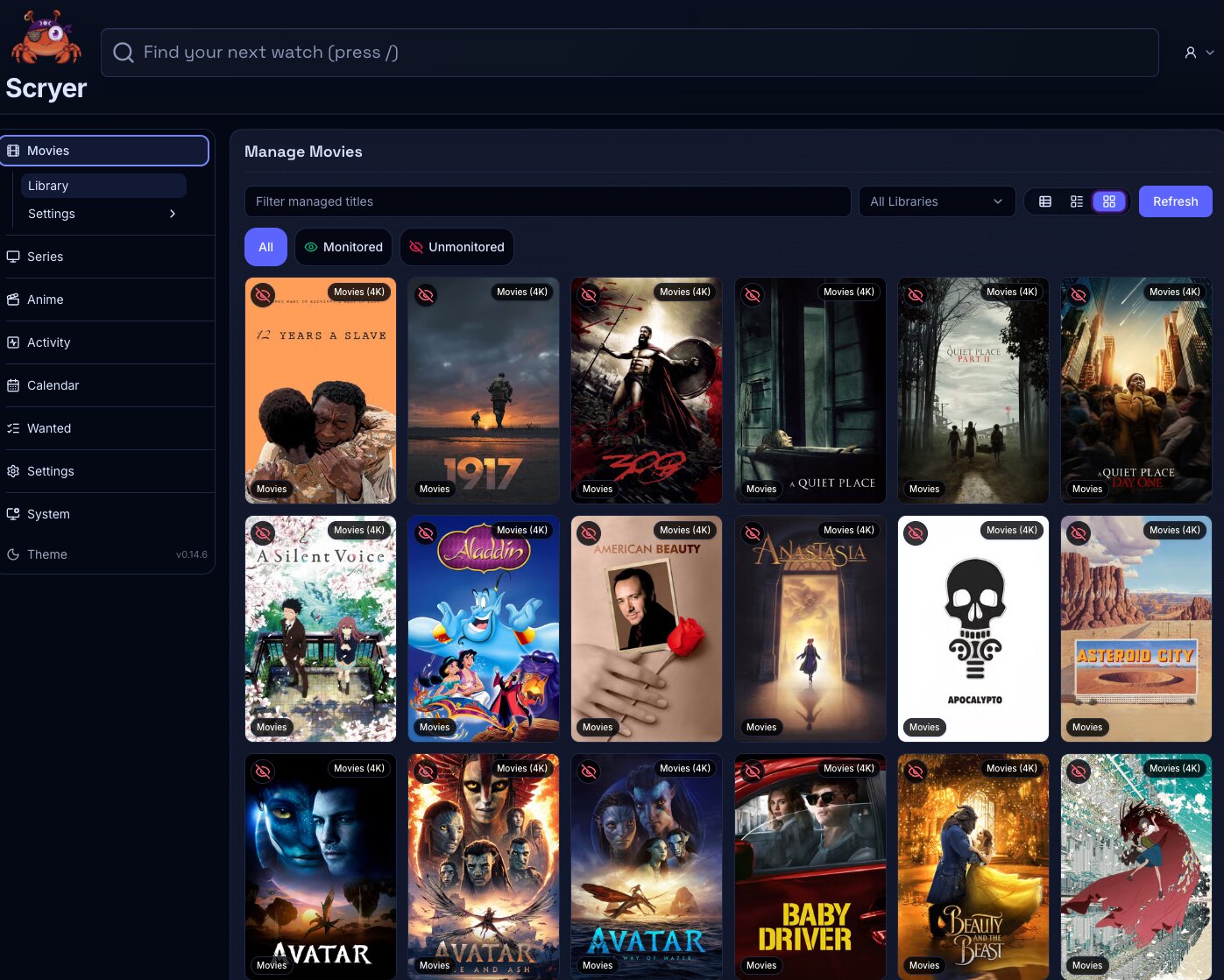Click the search magnifier icon
The image size is (1224, 980).
124,53
